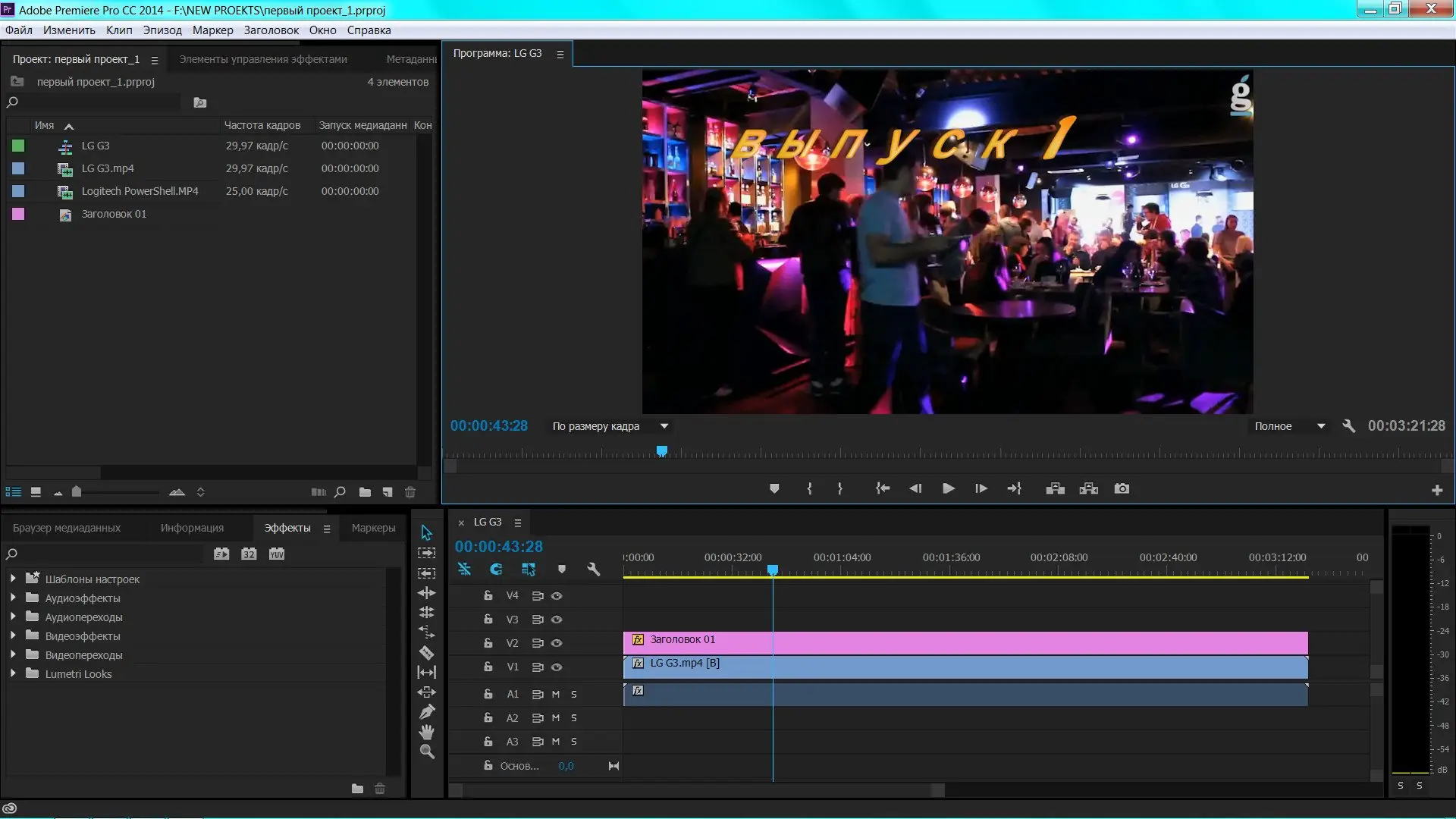Expand the Видеоэффекты folder

(13, 635)
